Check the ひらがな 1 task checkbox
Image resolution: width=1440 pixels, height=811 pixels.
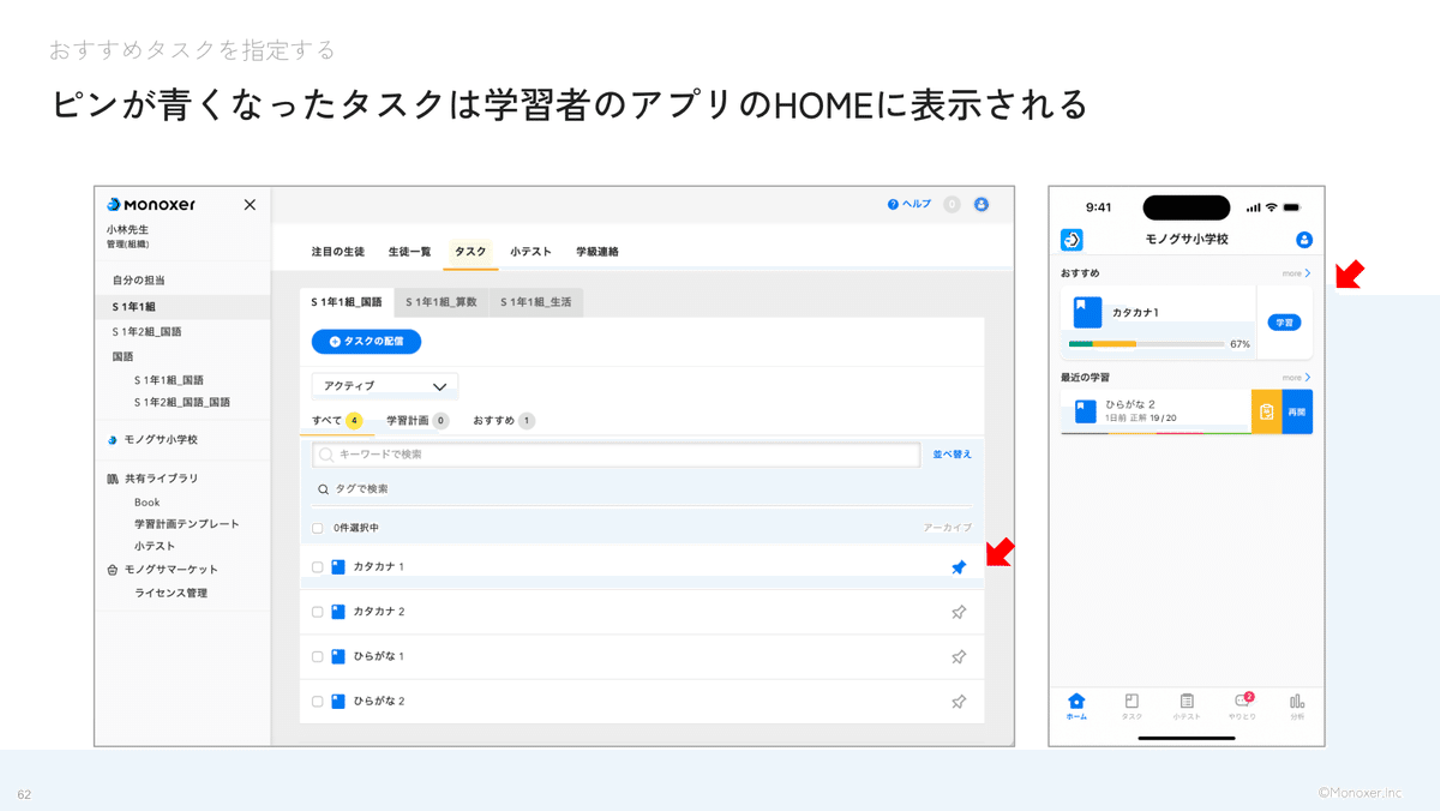[x=318, y=657]
